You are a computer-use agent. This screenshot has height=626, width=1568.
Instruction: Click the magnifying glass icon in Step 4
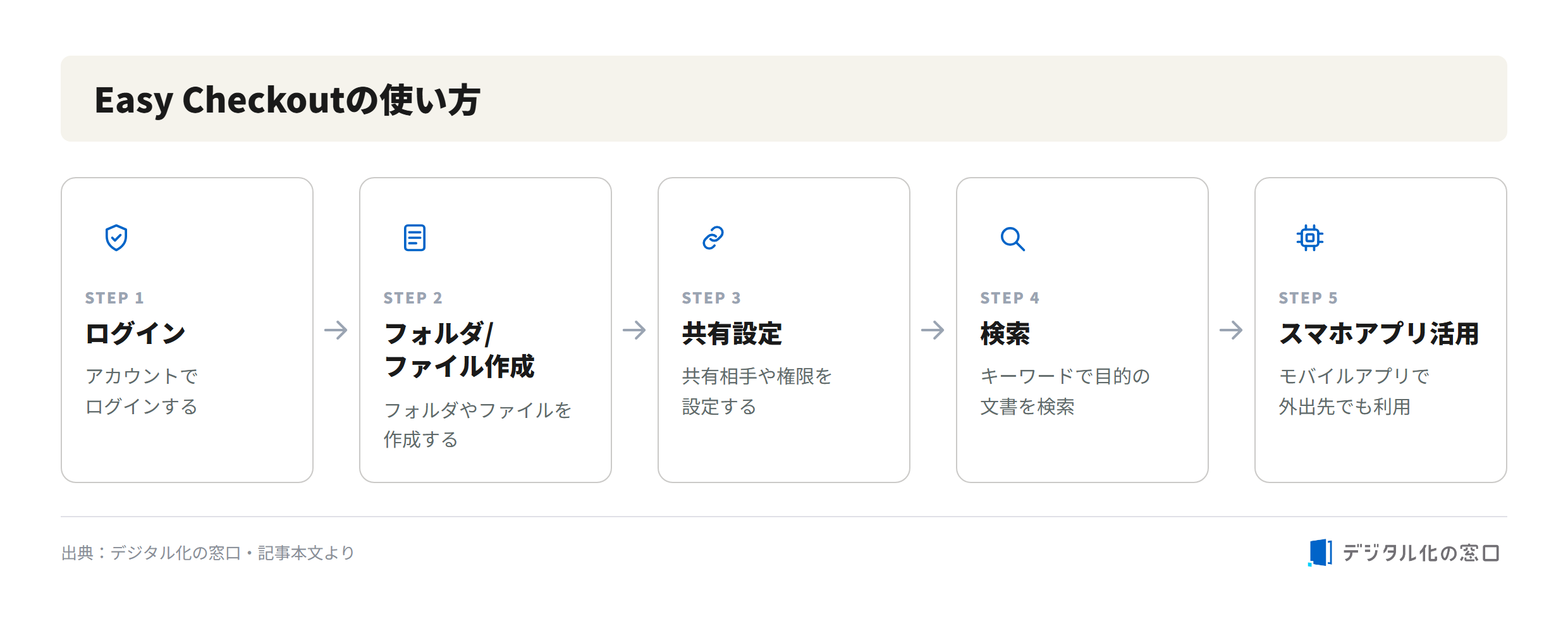(1012, 238)
